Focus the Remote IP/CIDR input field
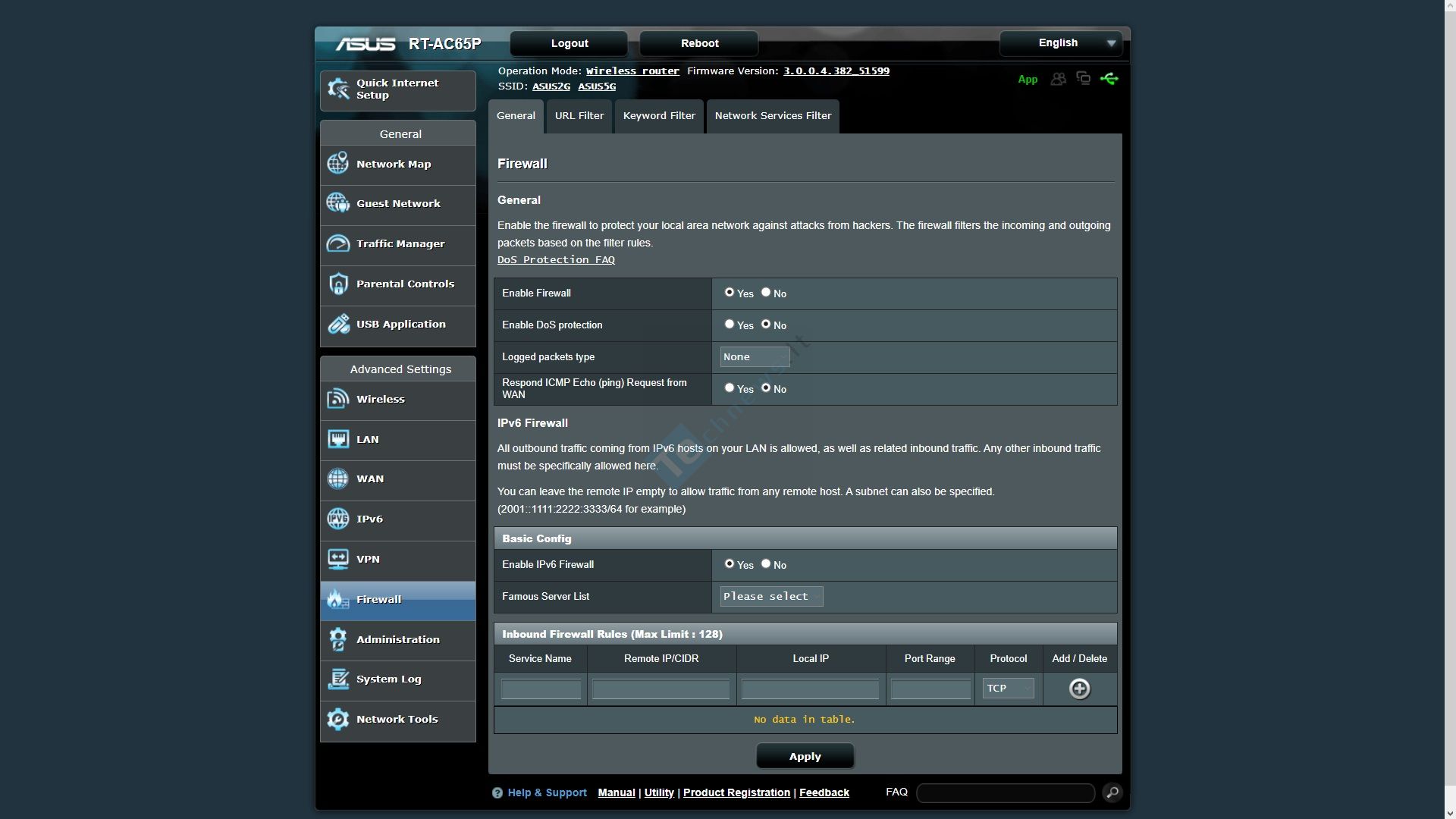 [x=661, y=689]
